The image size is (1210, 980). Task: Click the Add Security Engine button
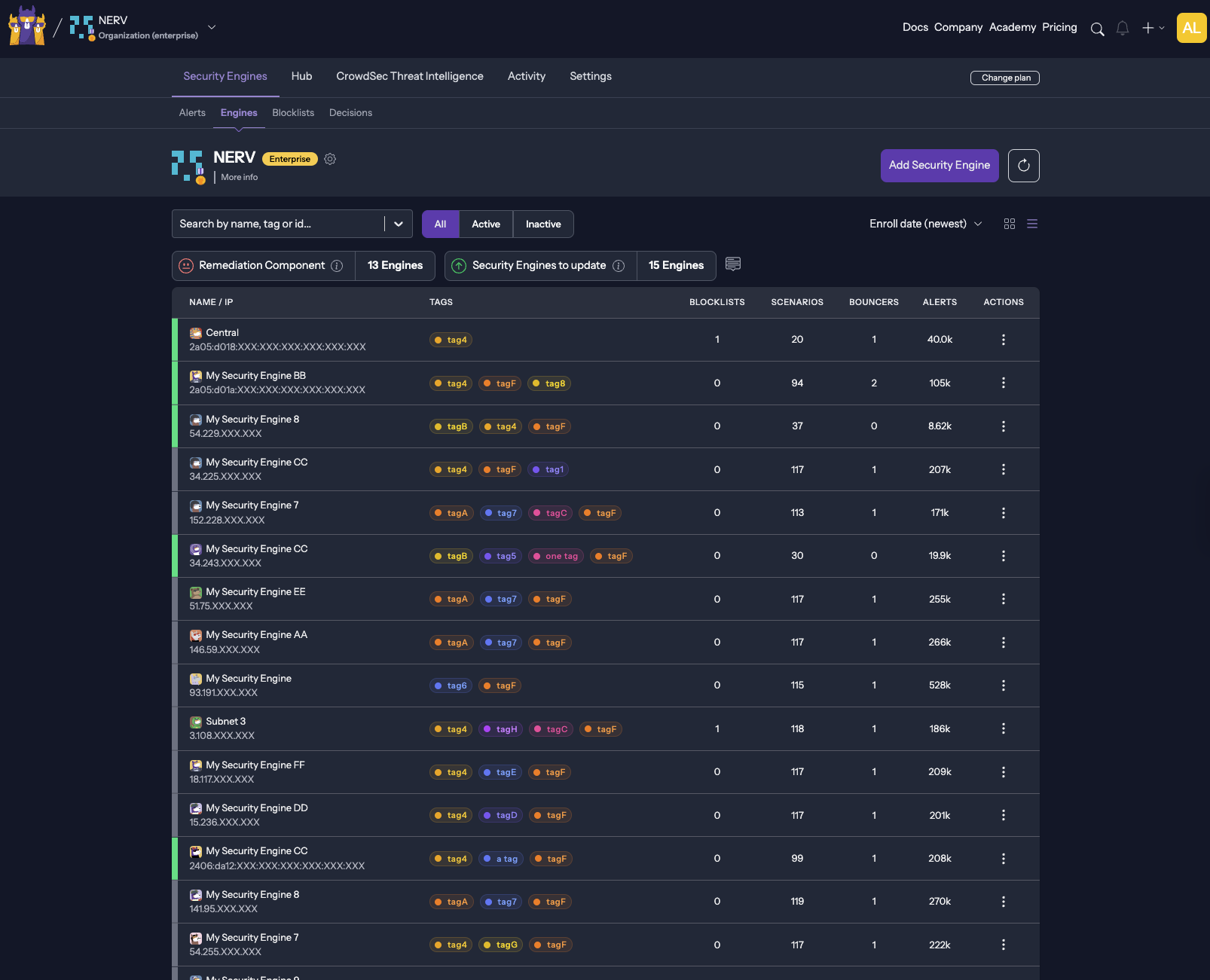pos(939,166)
